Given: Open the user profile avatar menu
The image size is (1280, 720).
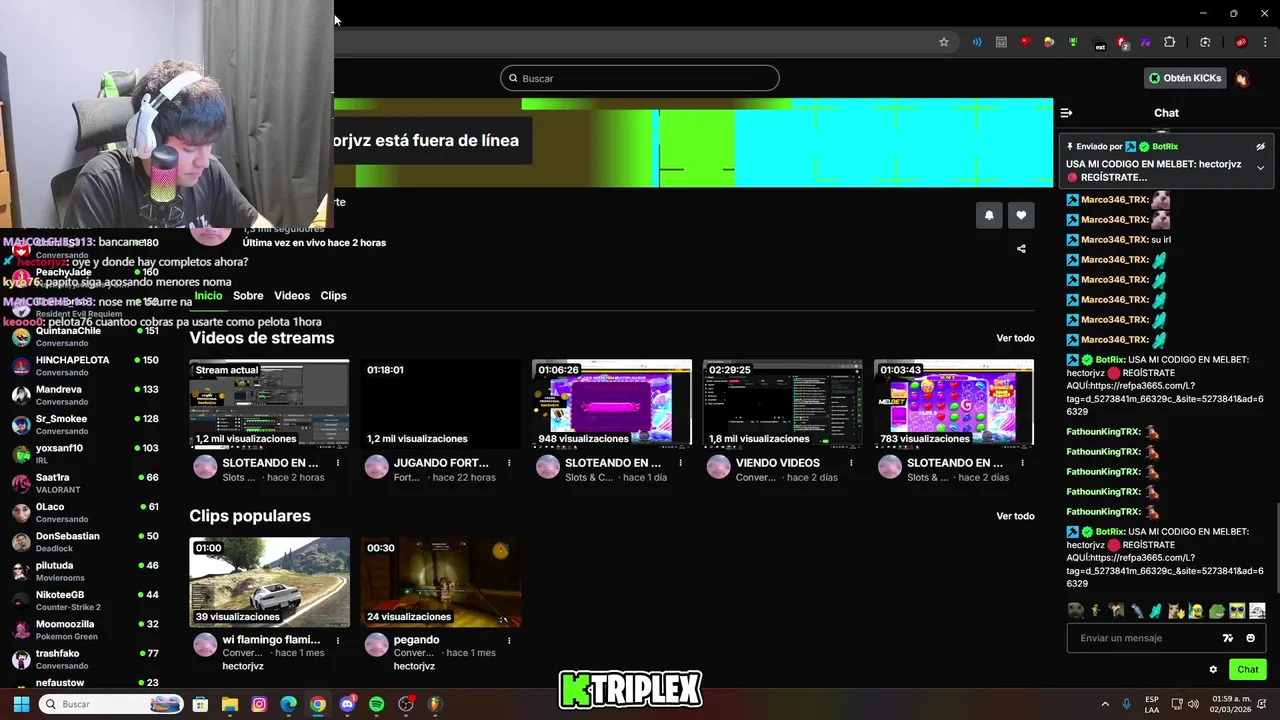Looking at the screenshot, I should click(x=1242, y=78).
